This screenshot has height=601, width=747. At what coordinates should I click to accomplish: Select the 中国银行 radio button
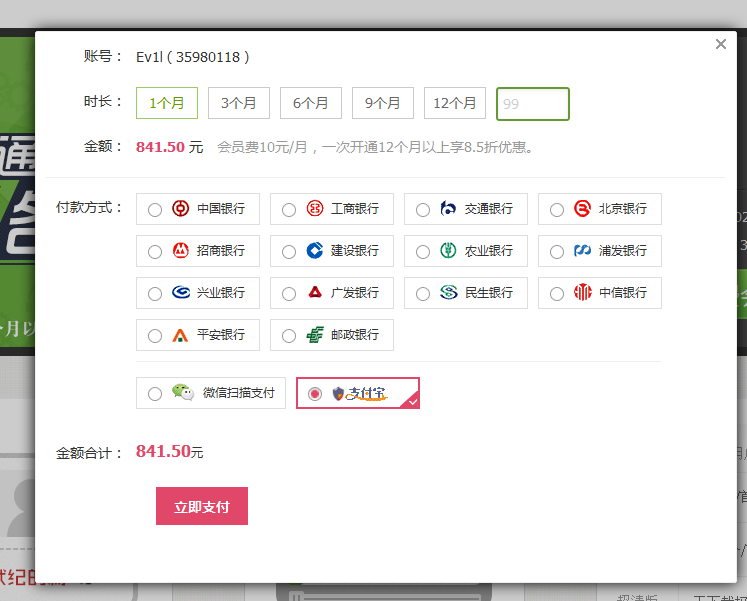[155, 210]
